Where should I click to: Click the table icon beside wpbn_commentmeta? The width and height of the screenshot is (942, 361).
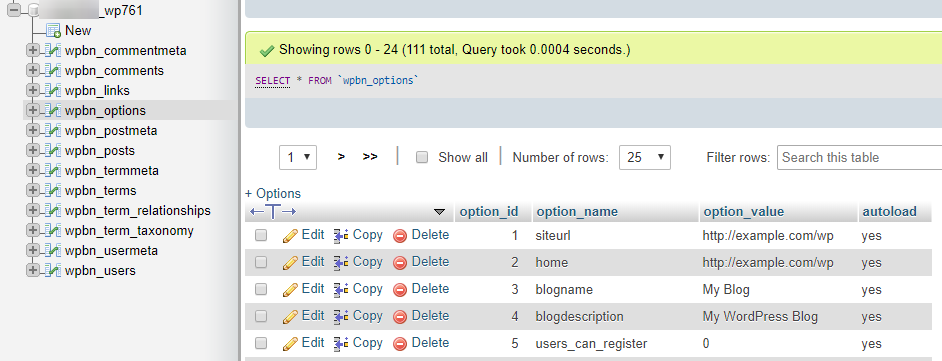click(53, 51)
